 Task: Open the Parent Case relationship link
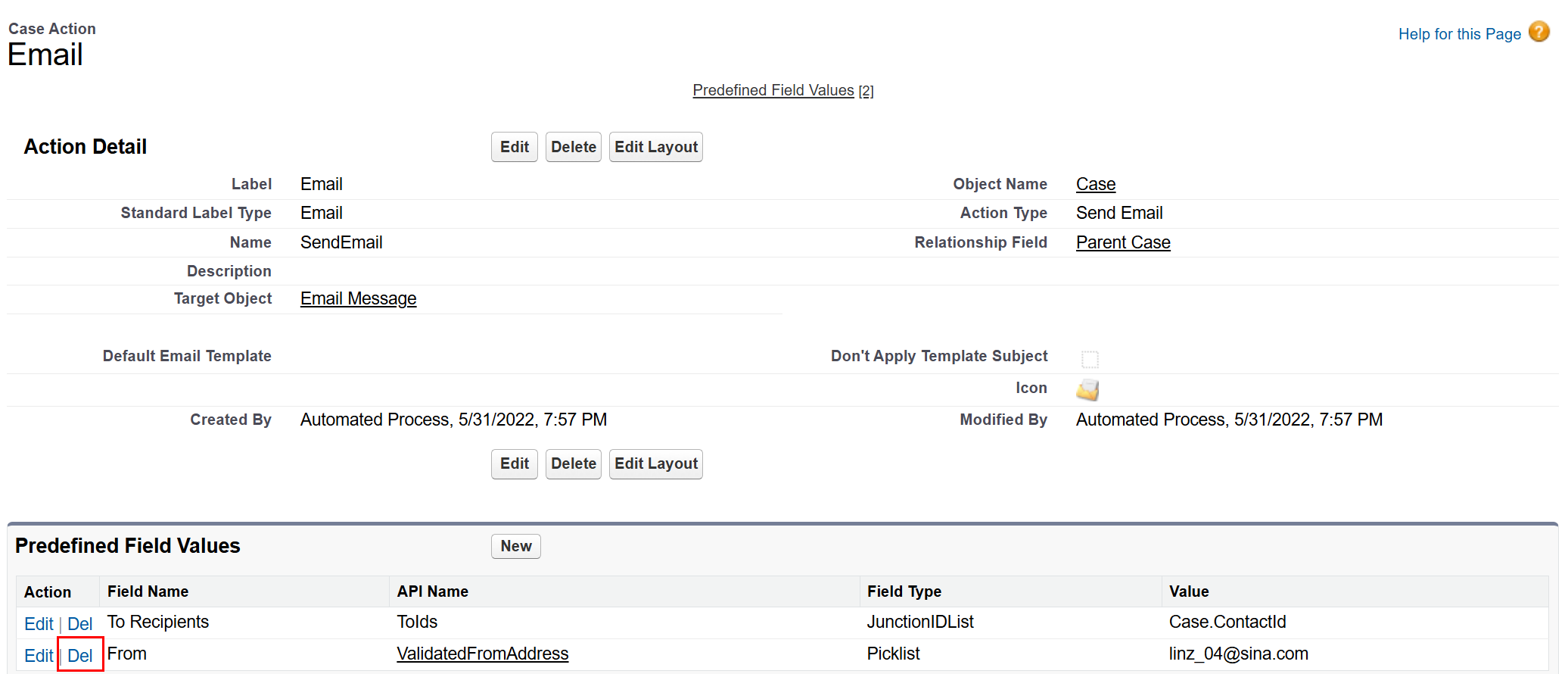pyautogui.click(x=1122, y=242)
